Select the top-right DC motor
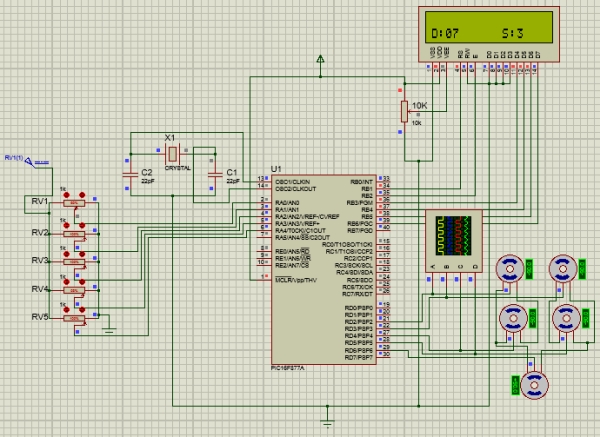 tap(562, 269)
